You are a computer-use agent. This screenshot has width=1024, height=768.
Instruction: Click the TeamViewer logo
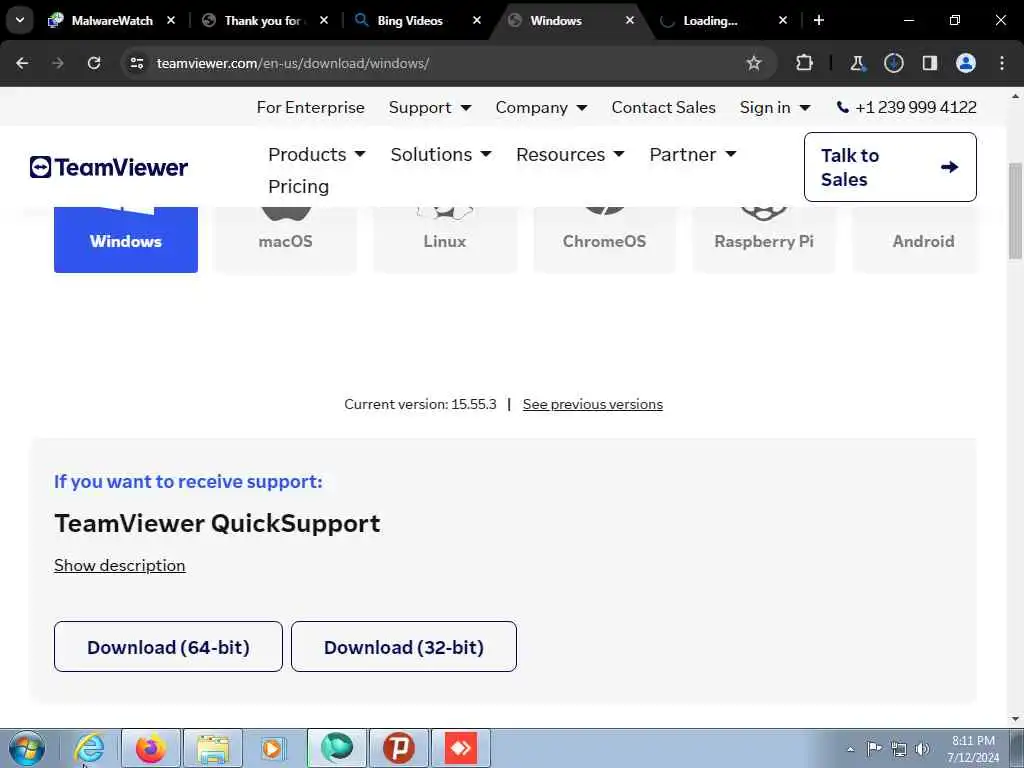coord(108,167)
